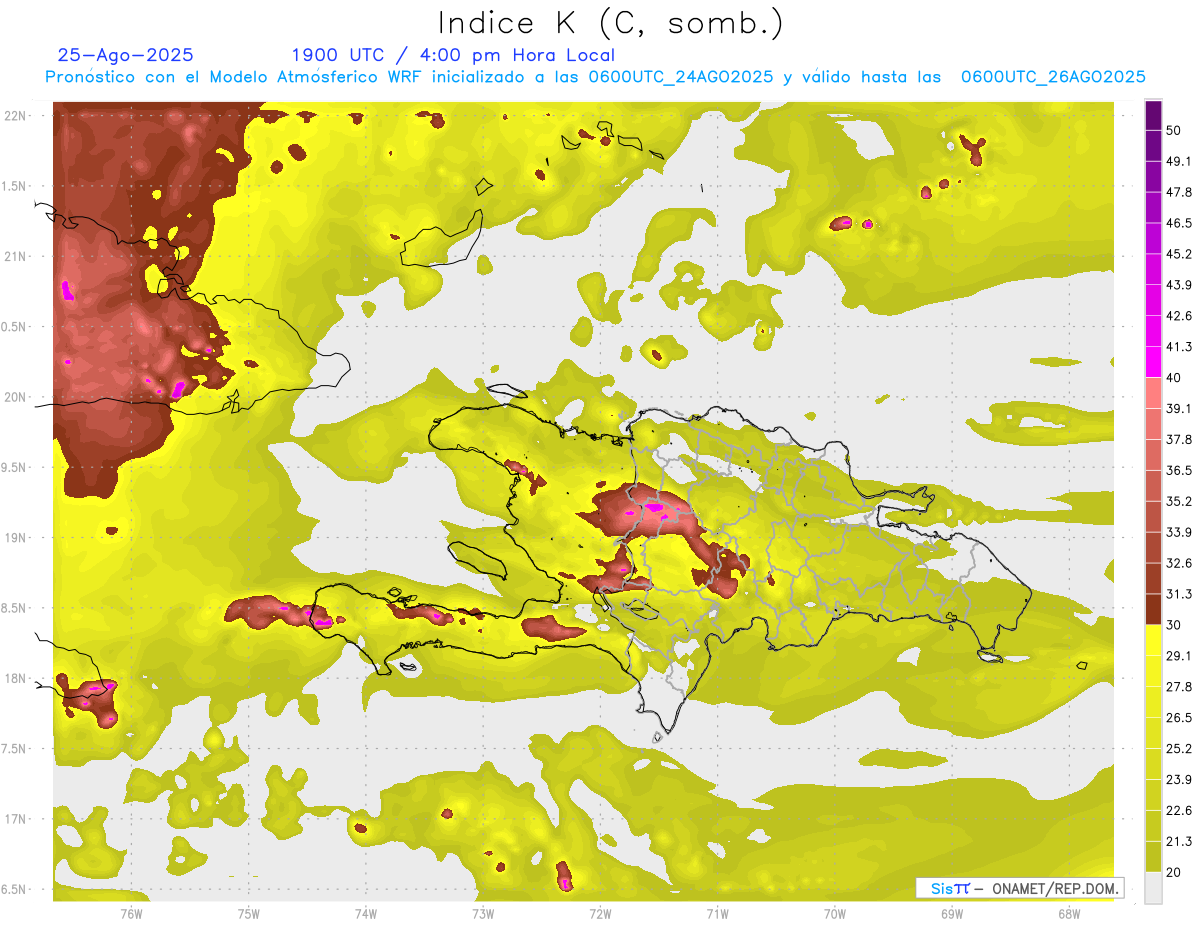This screenshot has width=1200, height=927.
Task: Click the "49.1" color scale value
Action: coord(1179,161)
